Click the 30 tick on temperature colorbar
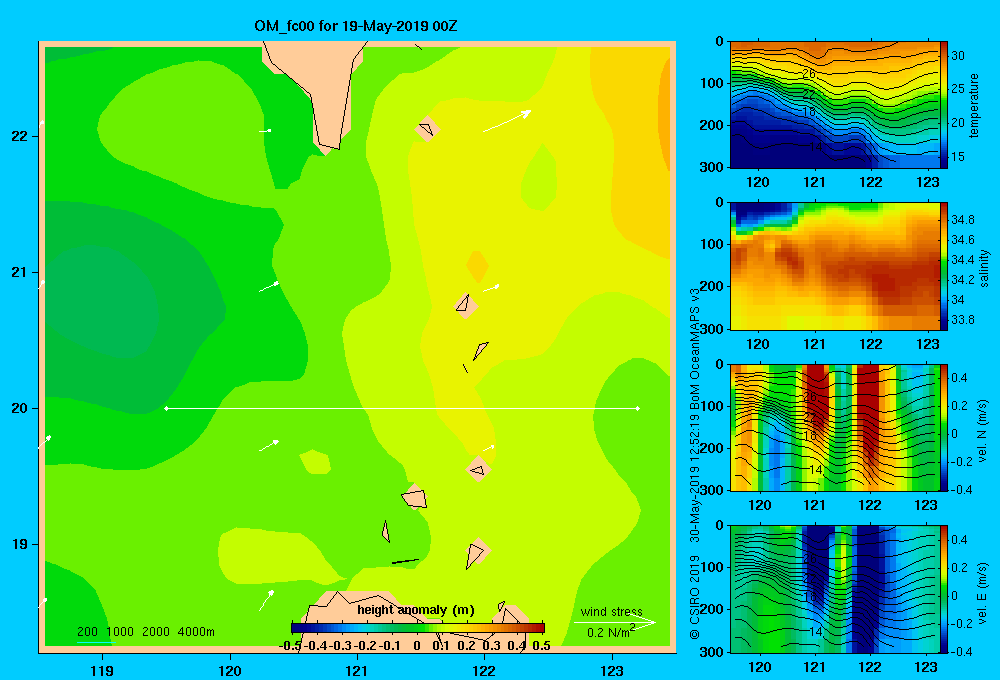Image resolution: width=1000 pixels, height=680 pixels. pyautogui.click(x=958, y=55)
